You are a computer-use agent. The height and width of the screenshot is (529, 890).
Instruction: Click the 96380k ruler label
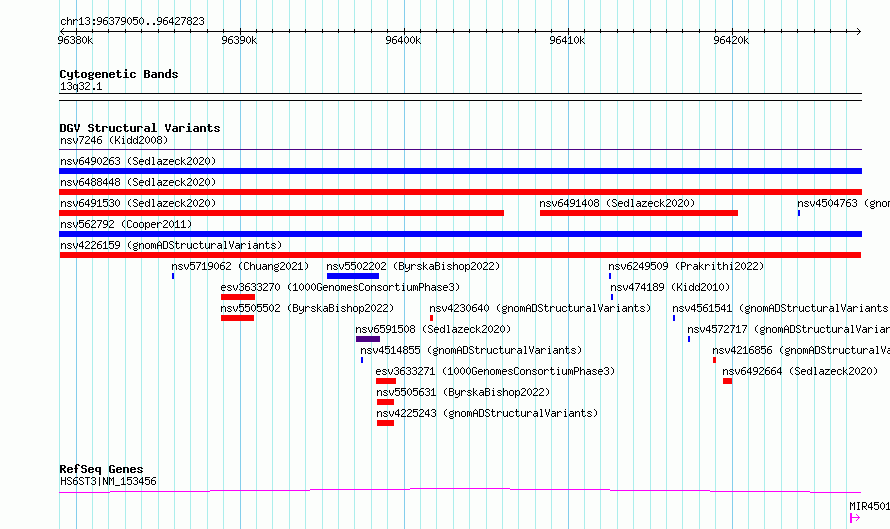coord(75,40)
